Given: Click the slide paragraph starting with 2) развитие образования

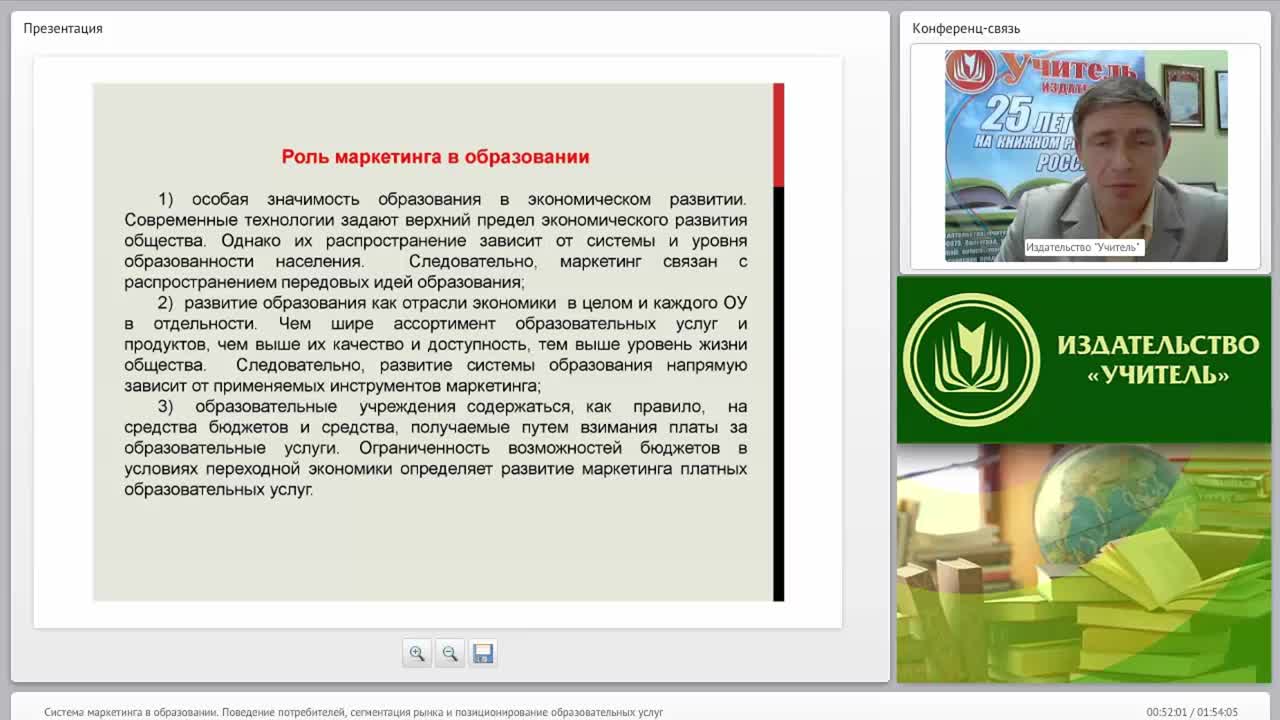Looking at the screenshot, I should pyautogui.click(x=435, y=345).
